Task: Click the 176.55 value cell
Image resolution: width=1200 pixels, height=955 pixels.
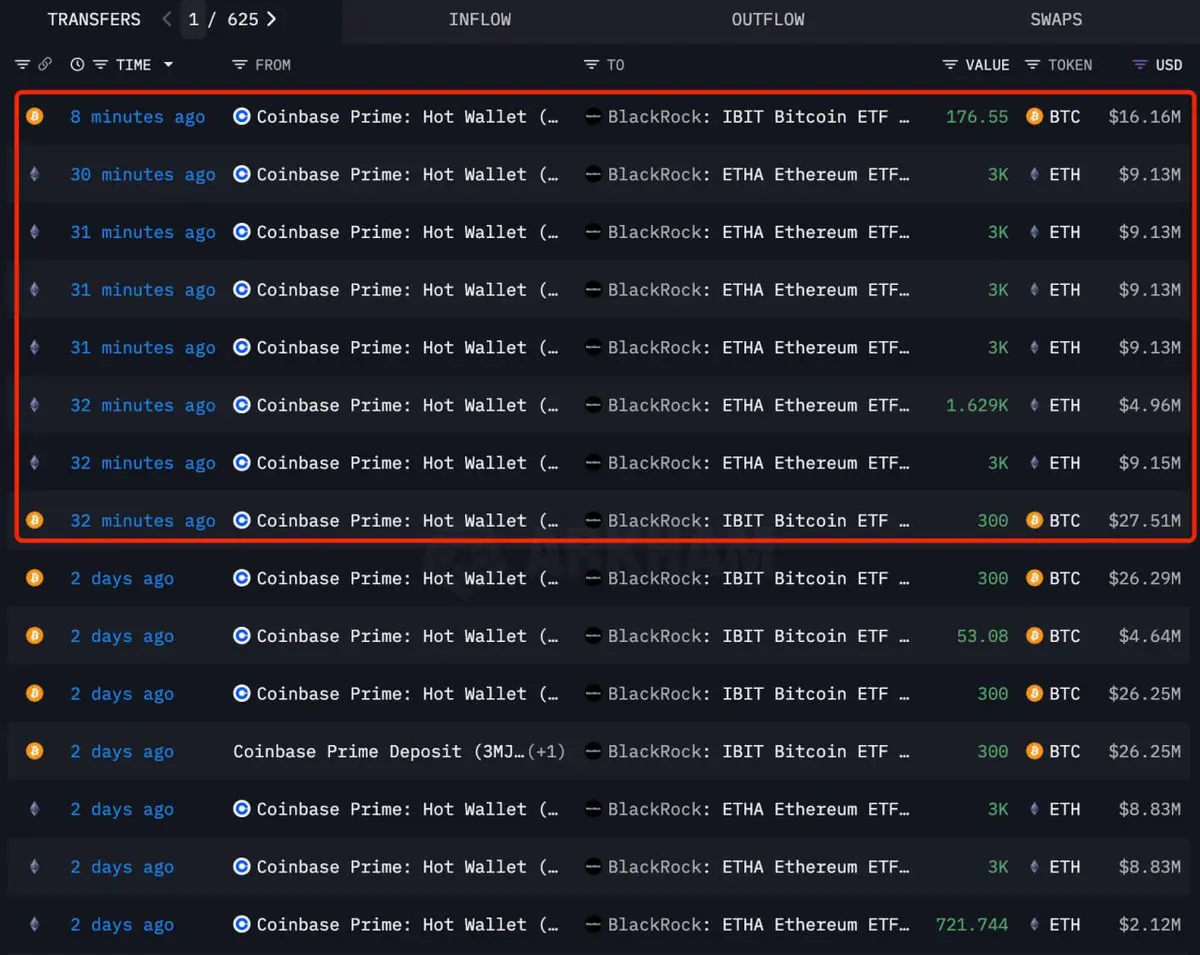Action: pos(977,117)
